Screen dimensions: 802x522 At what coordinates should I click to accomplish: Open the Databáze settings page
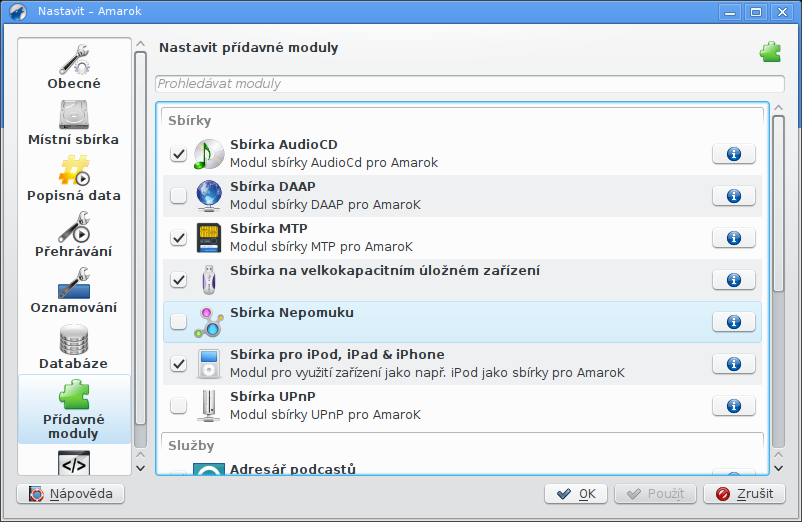click(74, 347)
